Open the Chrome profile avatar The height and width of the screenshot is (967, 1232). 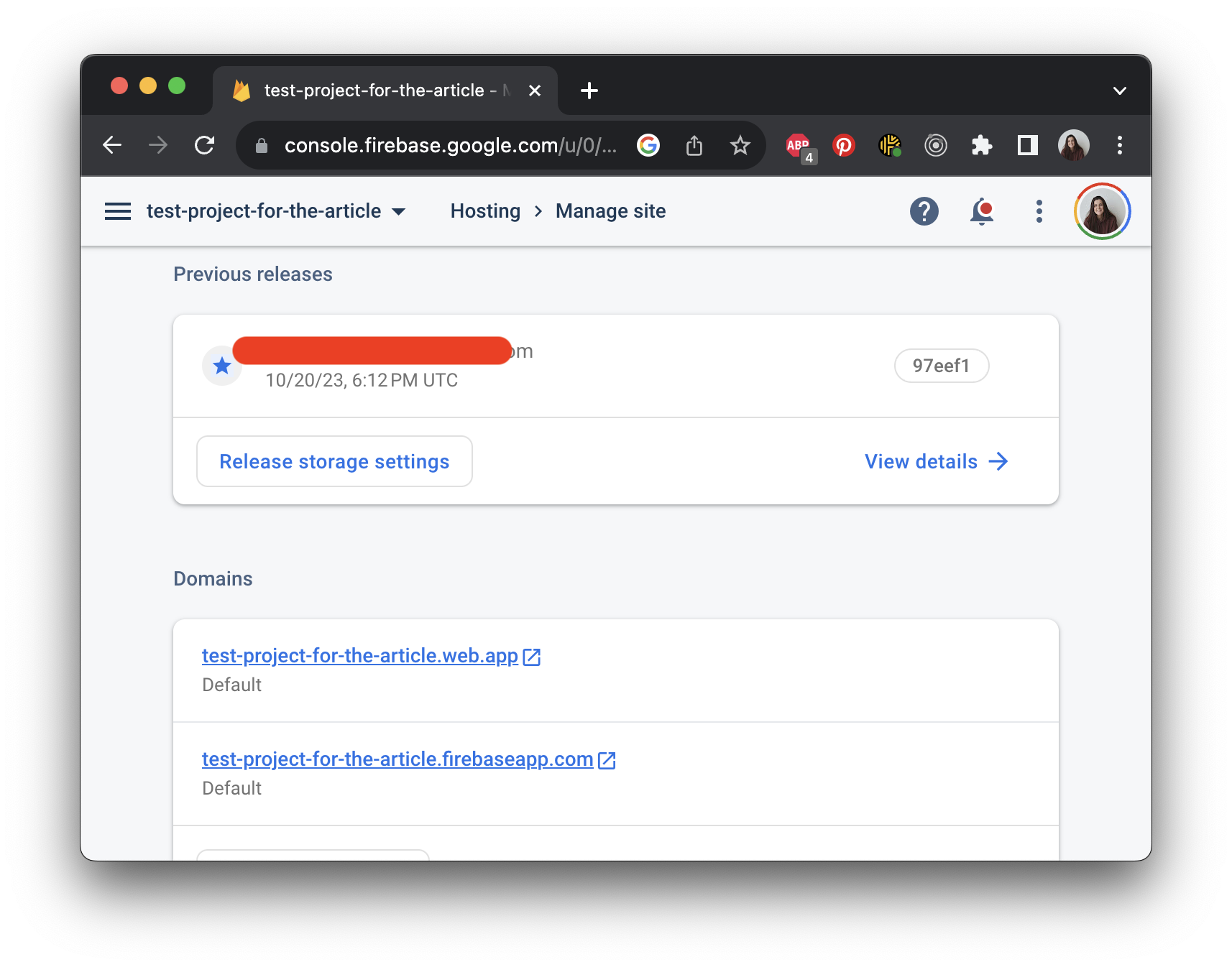tap(1074, 146)
